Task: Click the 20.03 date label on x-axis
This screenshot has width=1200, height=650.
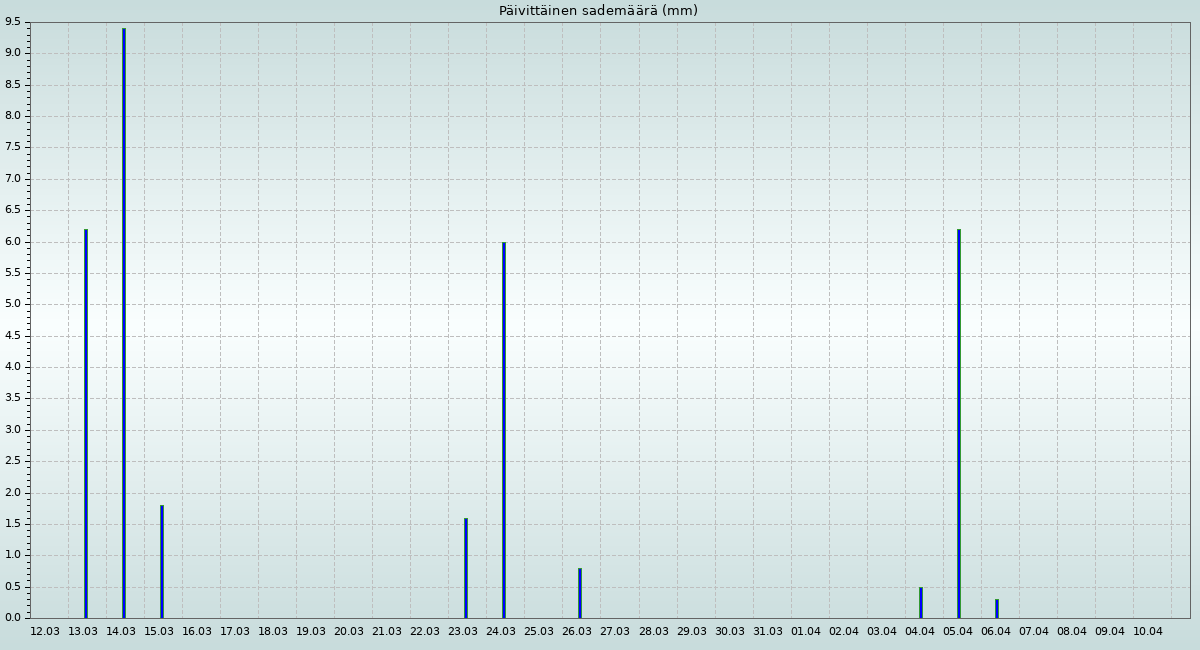Action: click(x=349, y=632)
